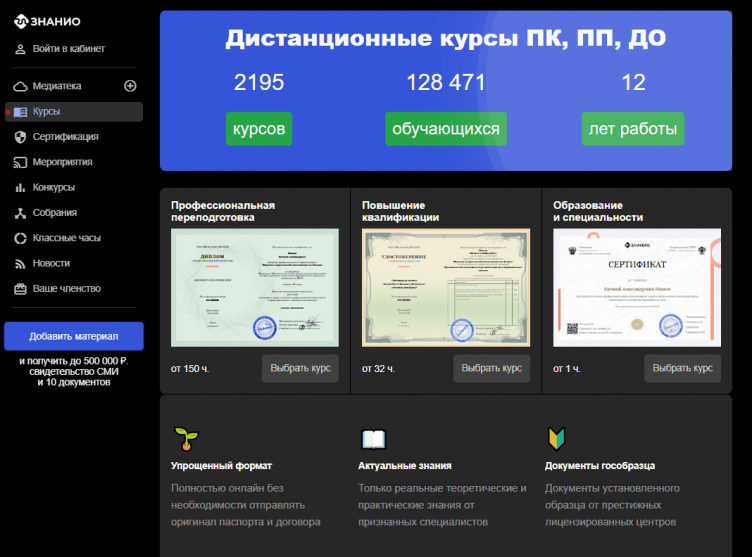752x557 pixels.
Task: Click the от 150 ч. label
Action: (190, 369)
